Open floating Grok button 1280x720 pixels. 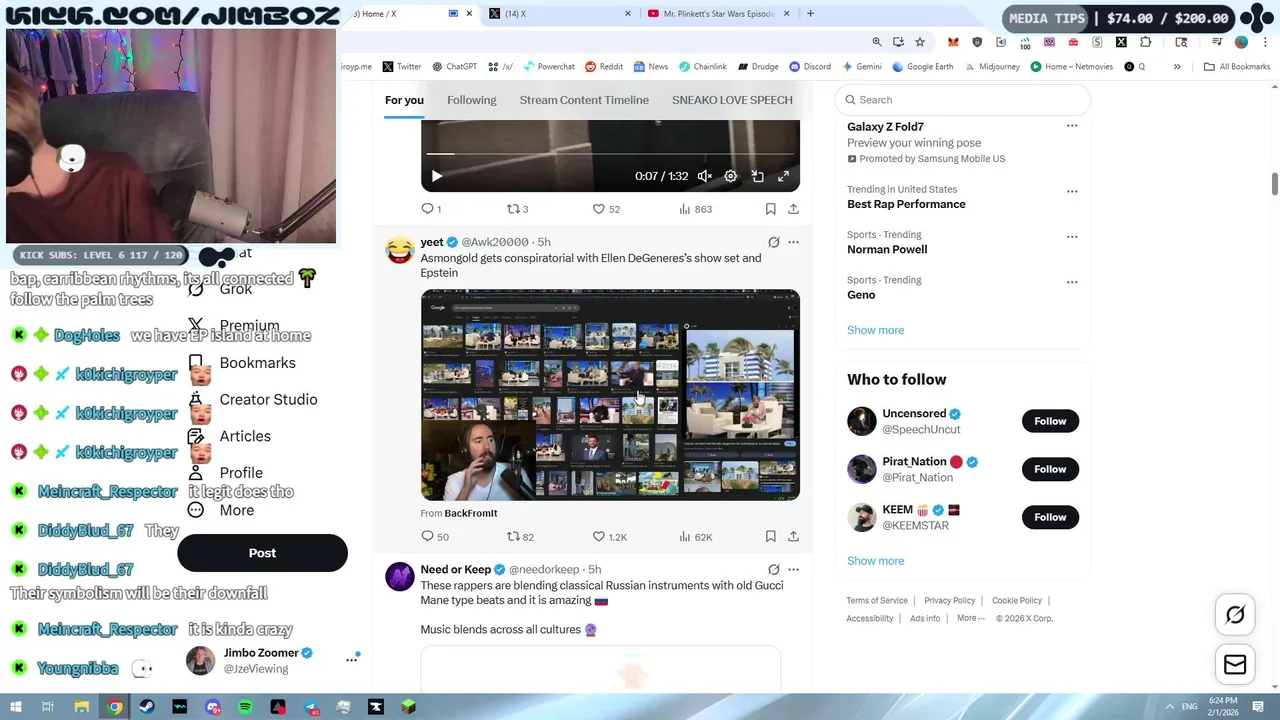coord(1235,615)
